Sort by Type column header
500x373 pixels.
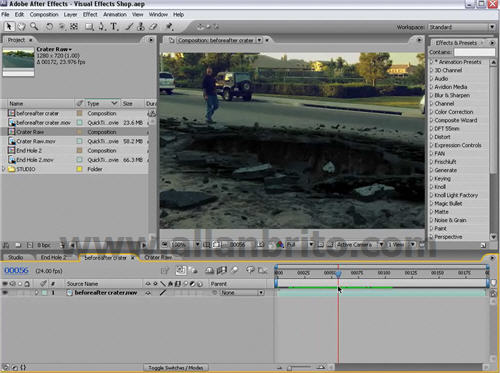click(x=102, y=103)
